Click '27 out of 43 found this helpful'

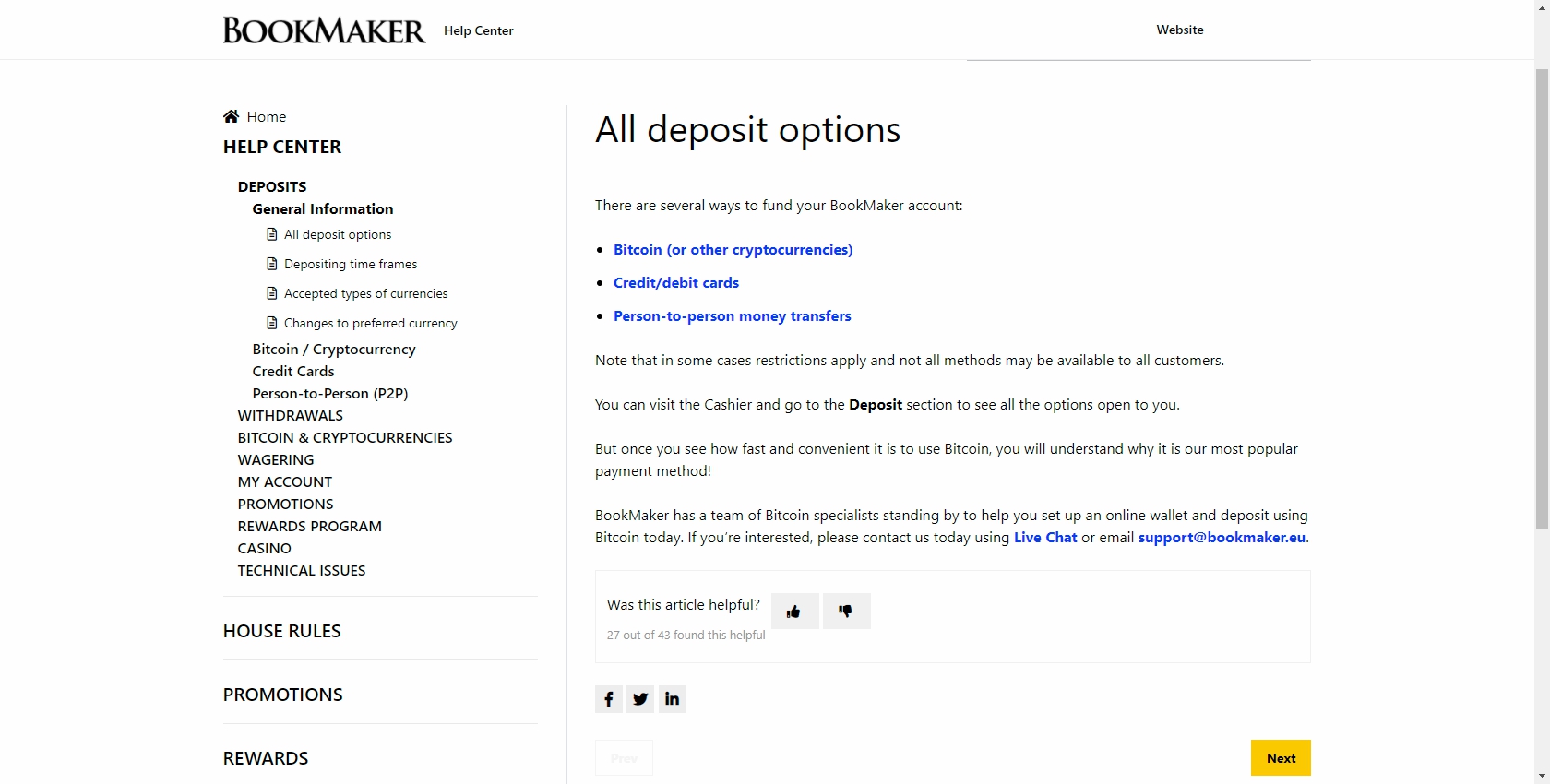tap(686, 635)
